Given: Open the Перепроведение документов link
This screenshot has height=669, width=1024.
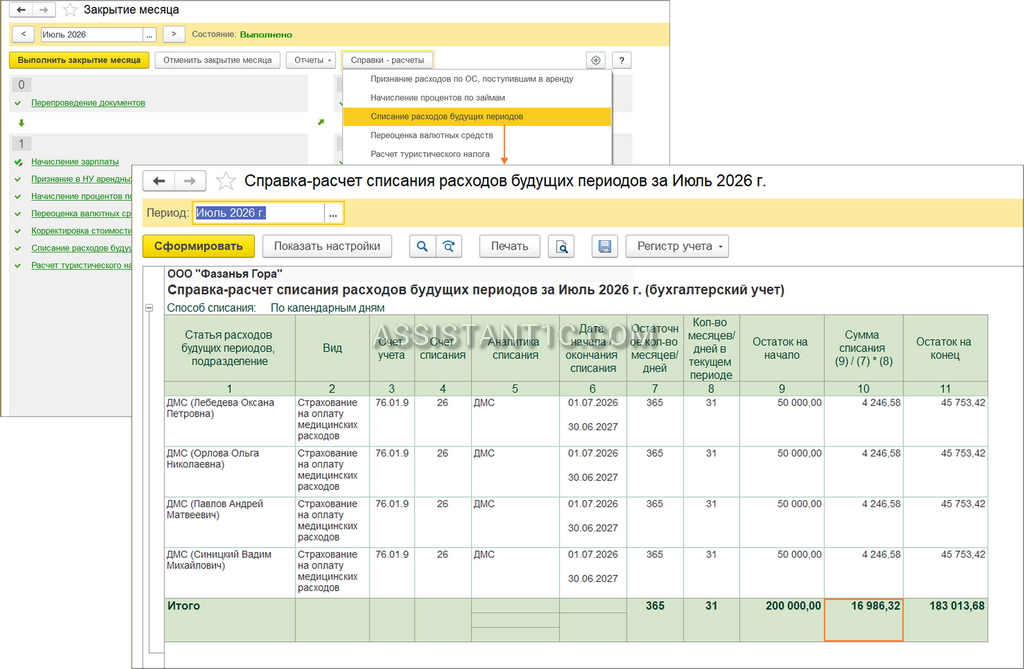Looking at the screenshot, I should [88, 103].
